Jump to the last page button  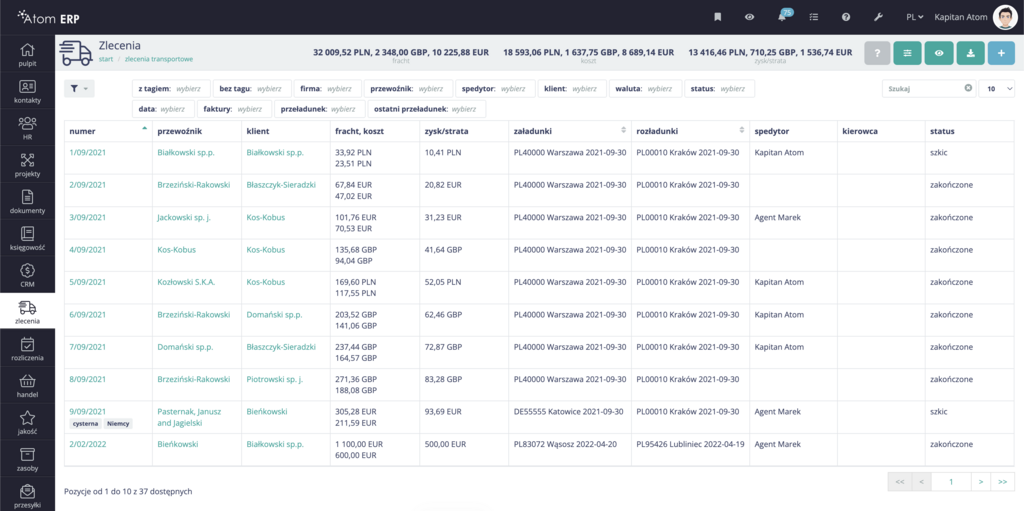[x=1002, y=482]
